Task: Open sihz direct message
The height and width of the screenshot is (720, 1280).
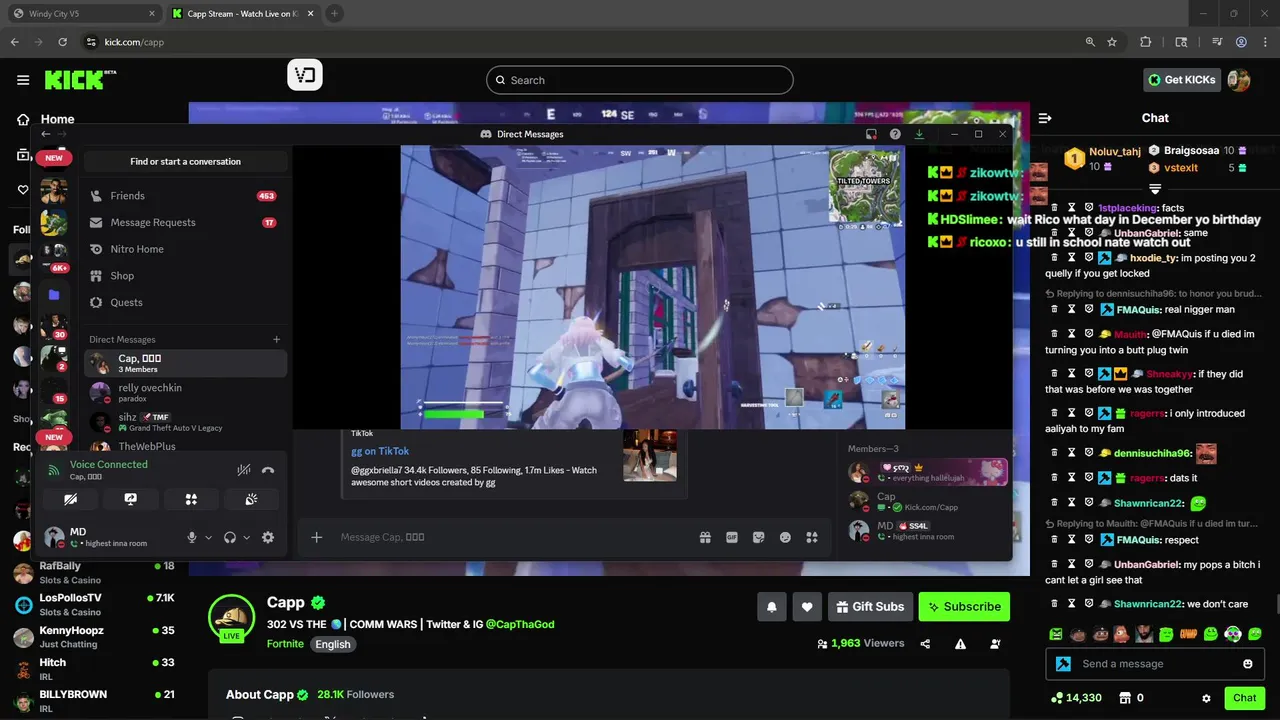Action: click(x=185, y=422)
